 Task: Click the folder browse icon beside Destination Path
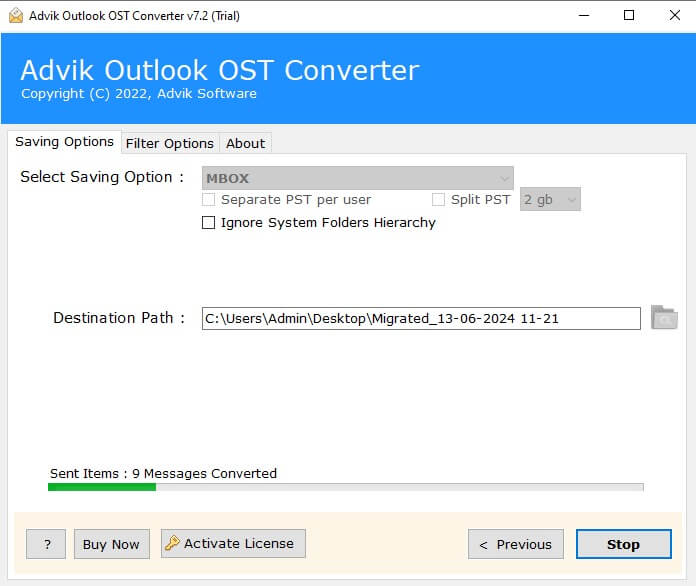tap(664, 317)
